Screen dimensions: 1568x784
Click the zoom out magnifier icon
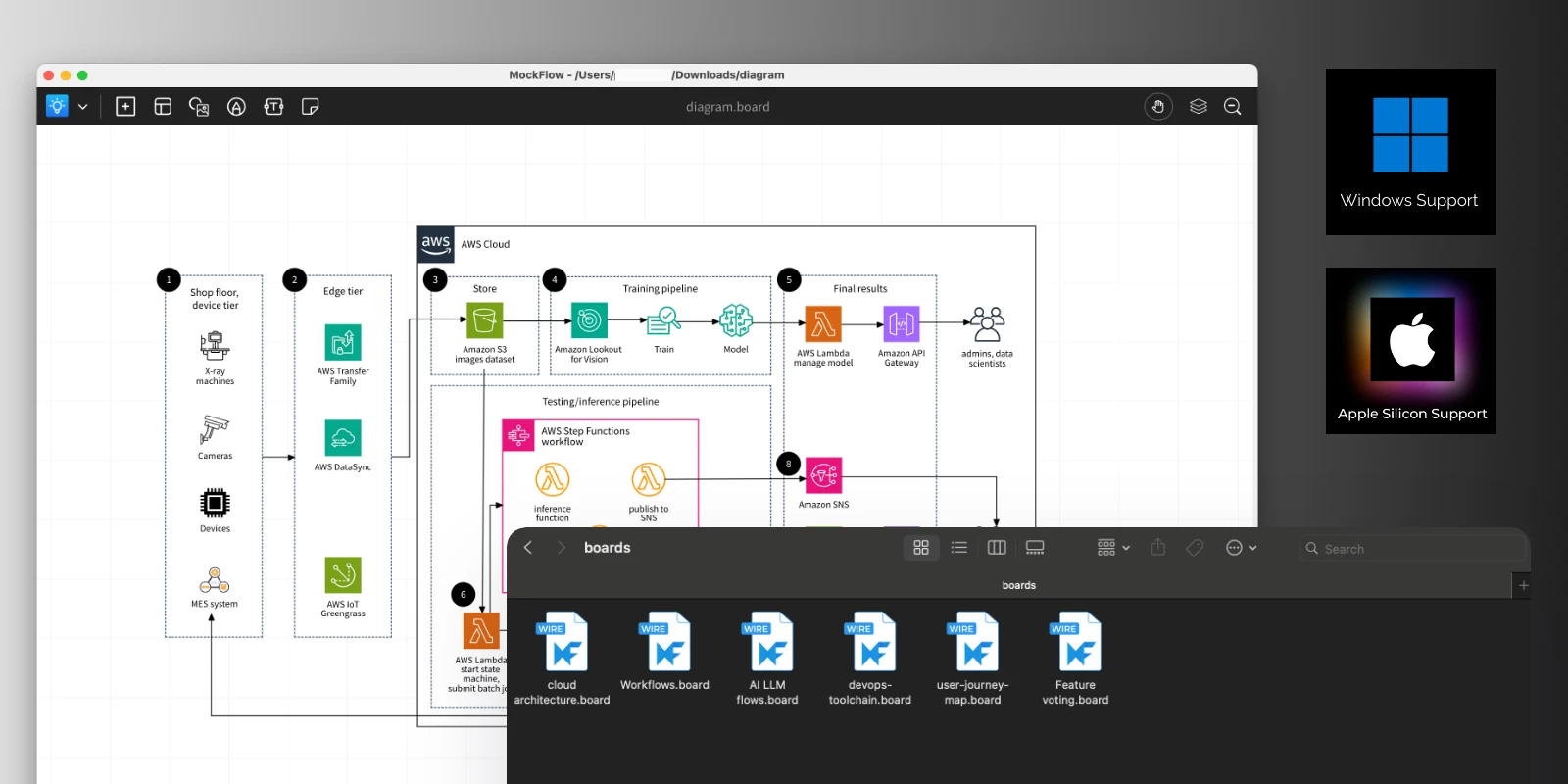coord(1233,106)
